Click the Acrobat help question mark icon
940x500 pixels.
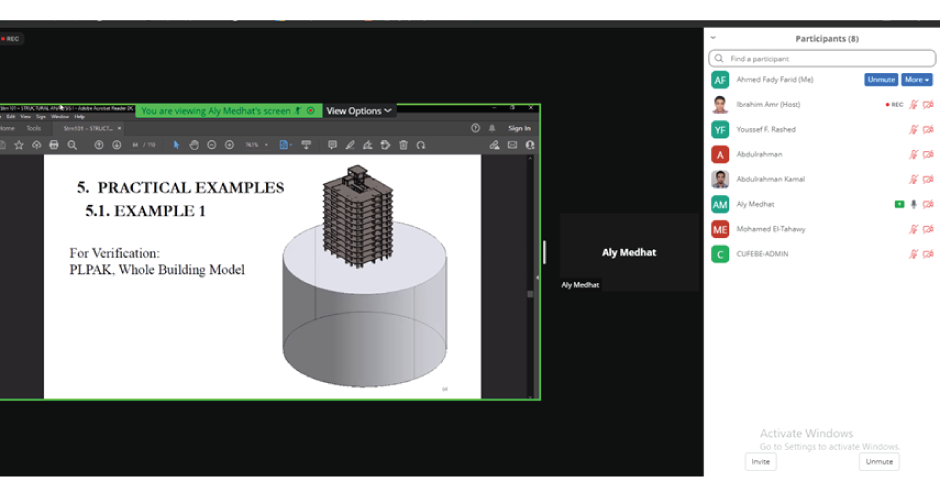coord(476,128)
